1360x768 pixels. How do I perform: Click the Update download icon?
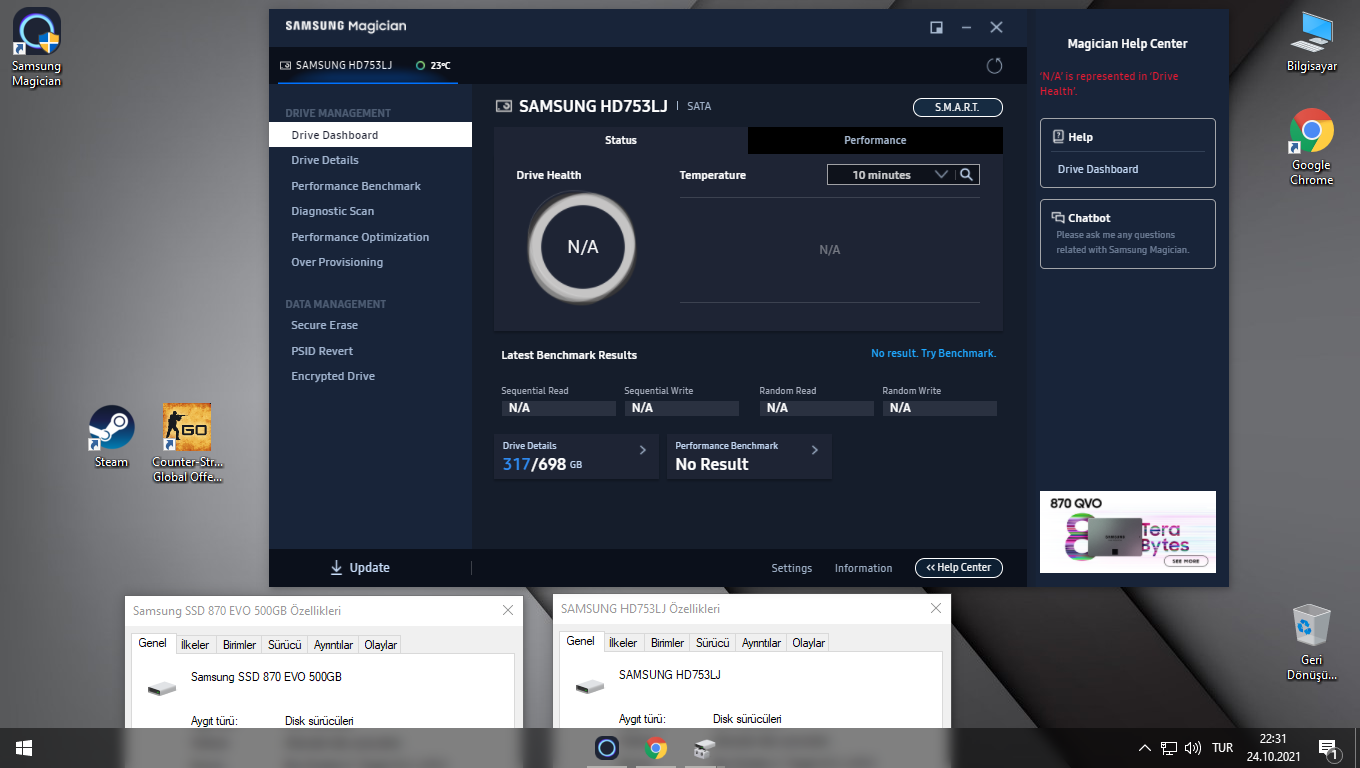click(336, 568)
